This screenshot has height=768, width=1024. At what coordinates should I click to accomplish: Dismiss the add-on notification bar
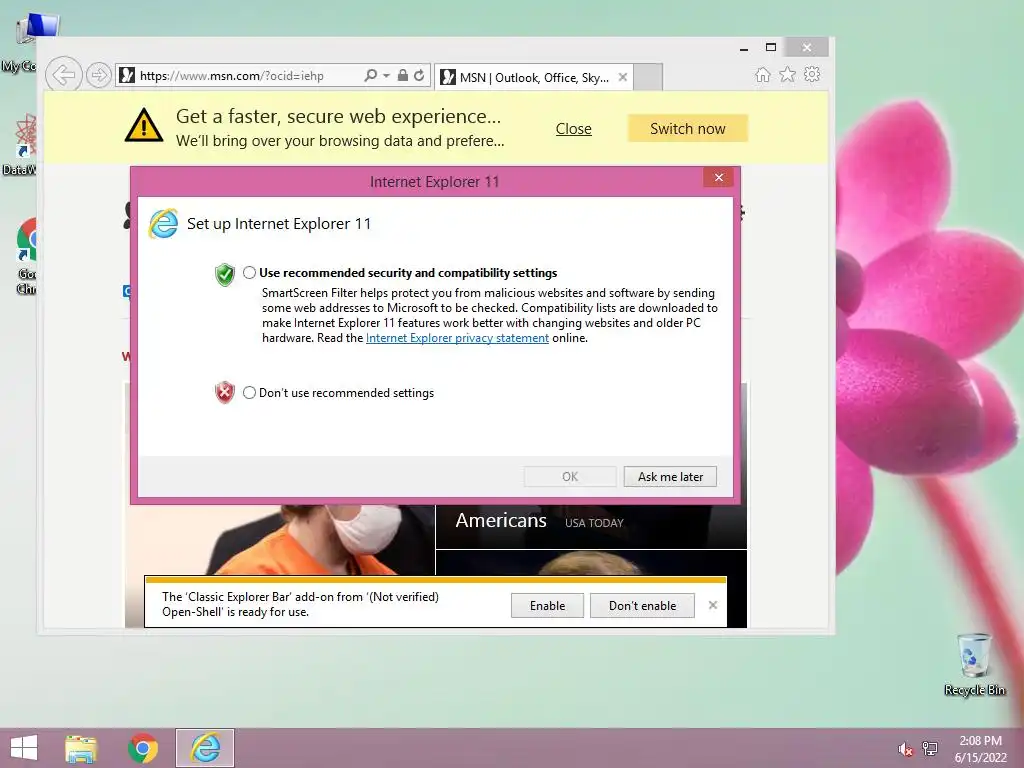(x=713, y=605)
